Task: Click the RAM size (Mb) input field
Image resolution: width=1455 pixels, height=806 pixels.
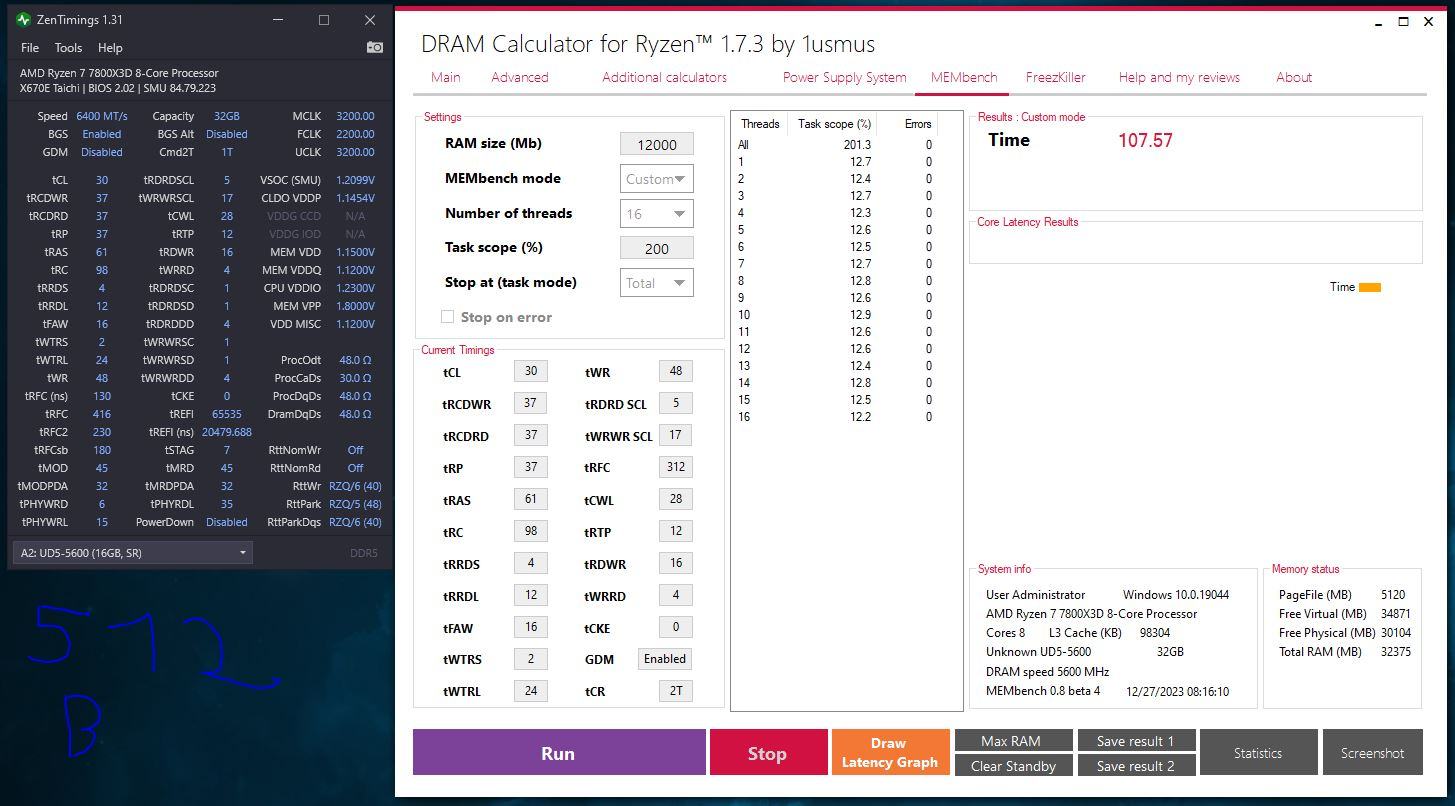Action: 657,144
